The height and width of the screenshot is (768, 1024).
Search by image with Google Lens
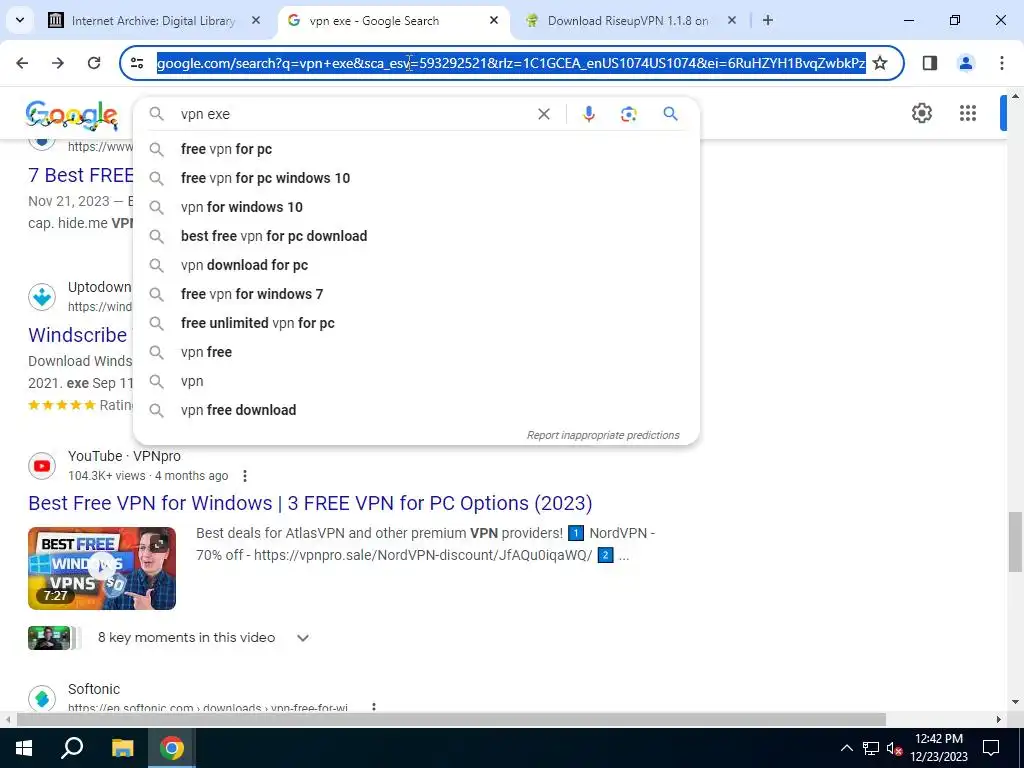point(628,114)
